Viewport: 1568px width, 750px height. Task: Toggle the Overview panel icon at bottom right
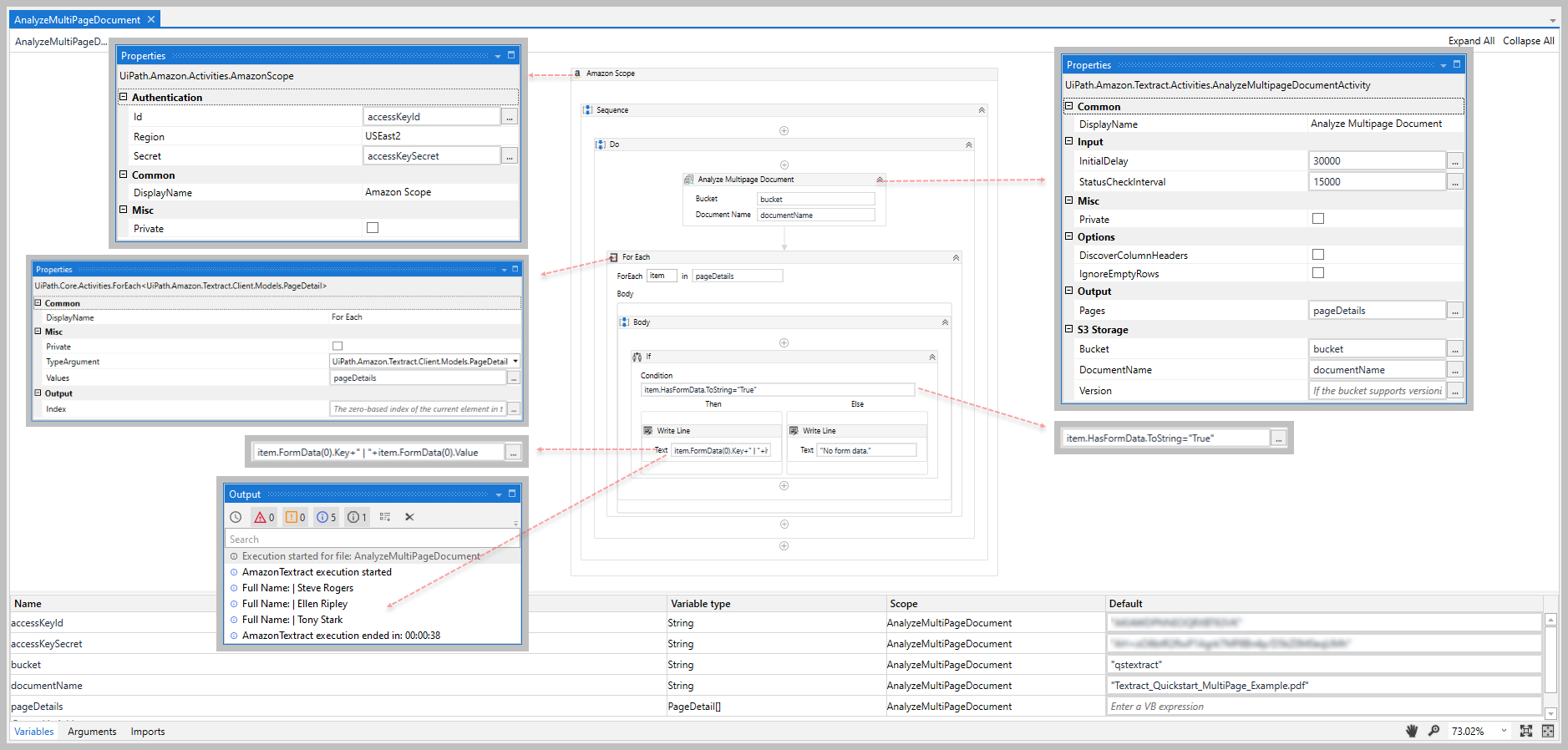coord(1548,731)
